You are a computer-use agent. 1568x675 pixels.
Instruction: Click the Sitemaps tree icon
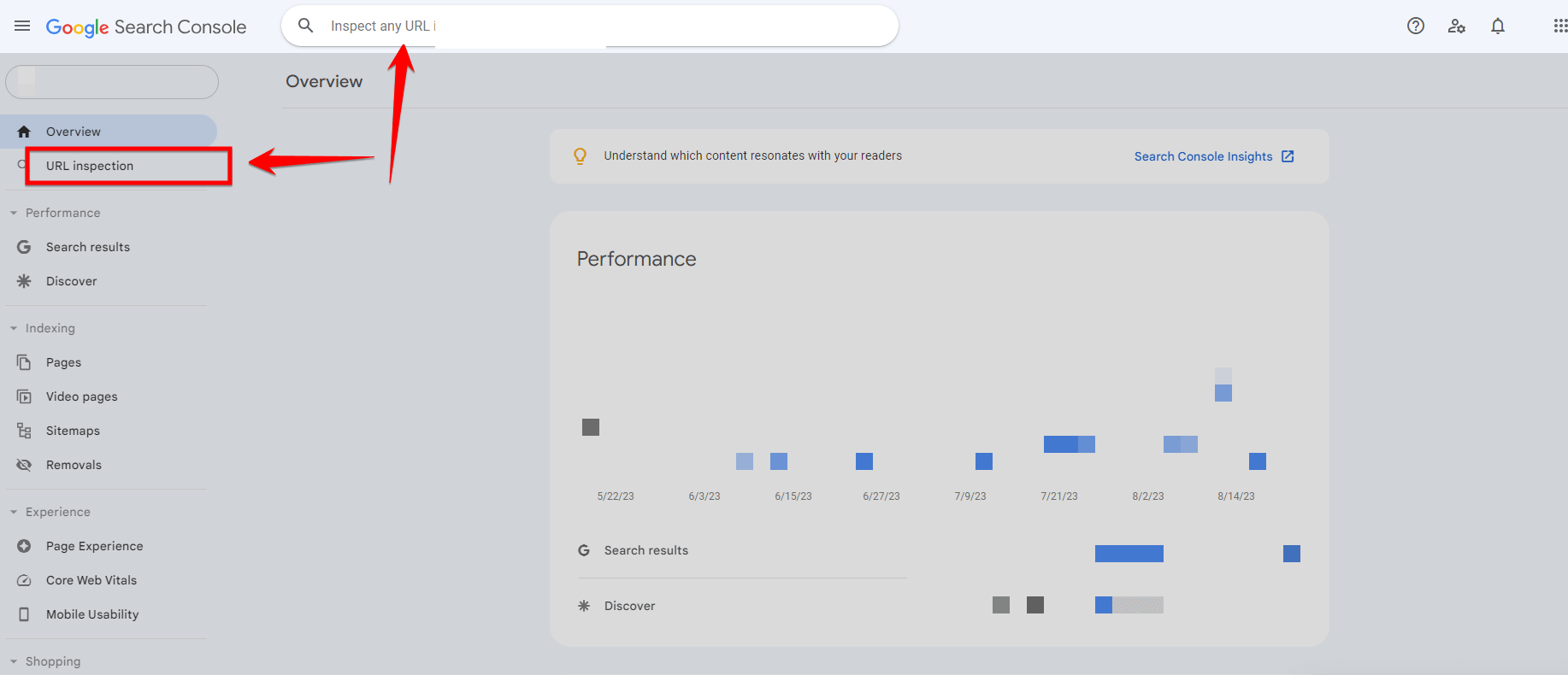tap(24, 431)
